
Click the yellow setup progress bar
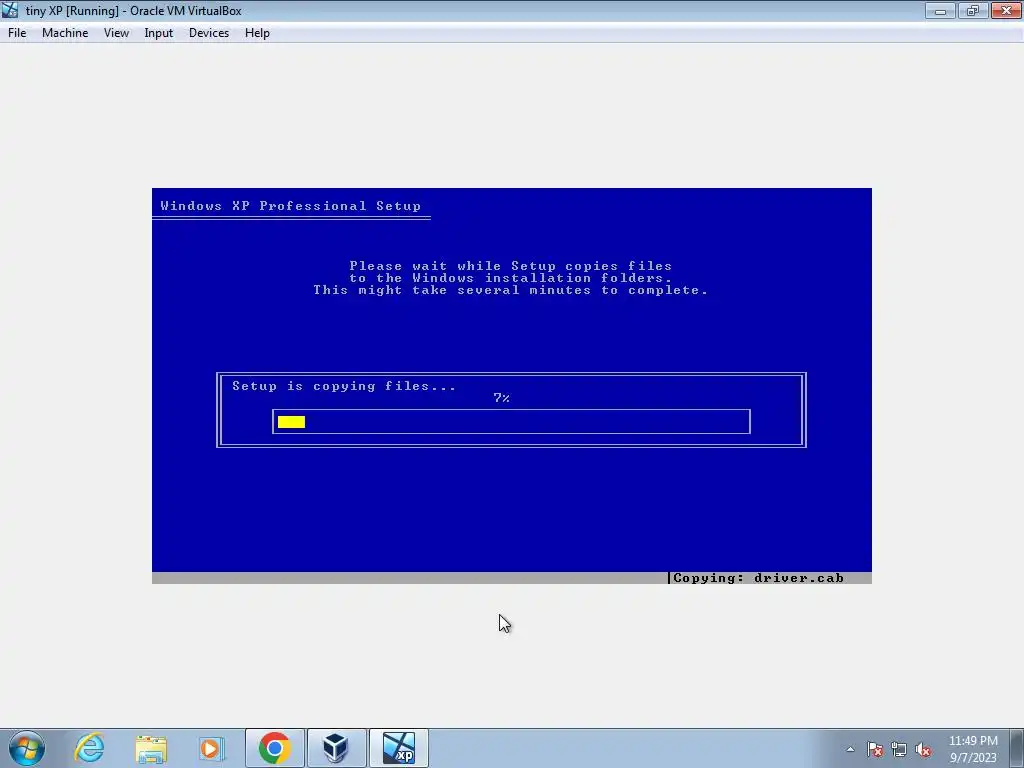[x=291, y=422]
